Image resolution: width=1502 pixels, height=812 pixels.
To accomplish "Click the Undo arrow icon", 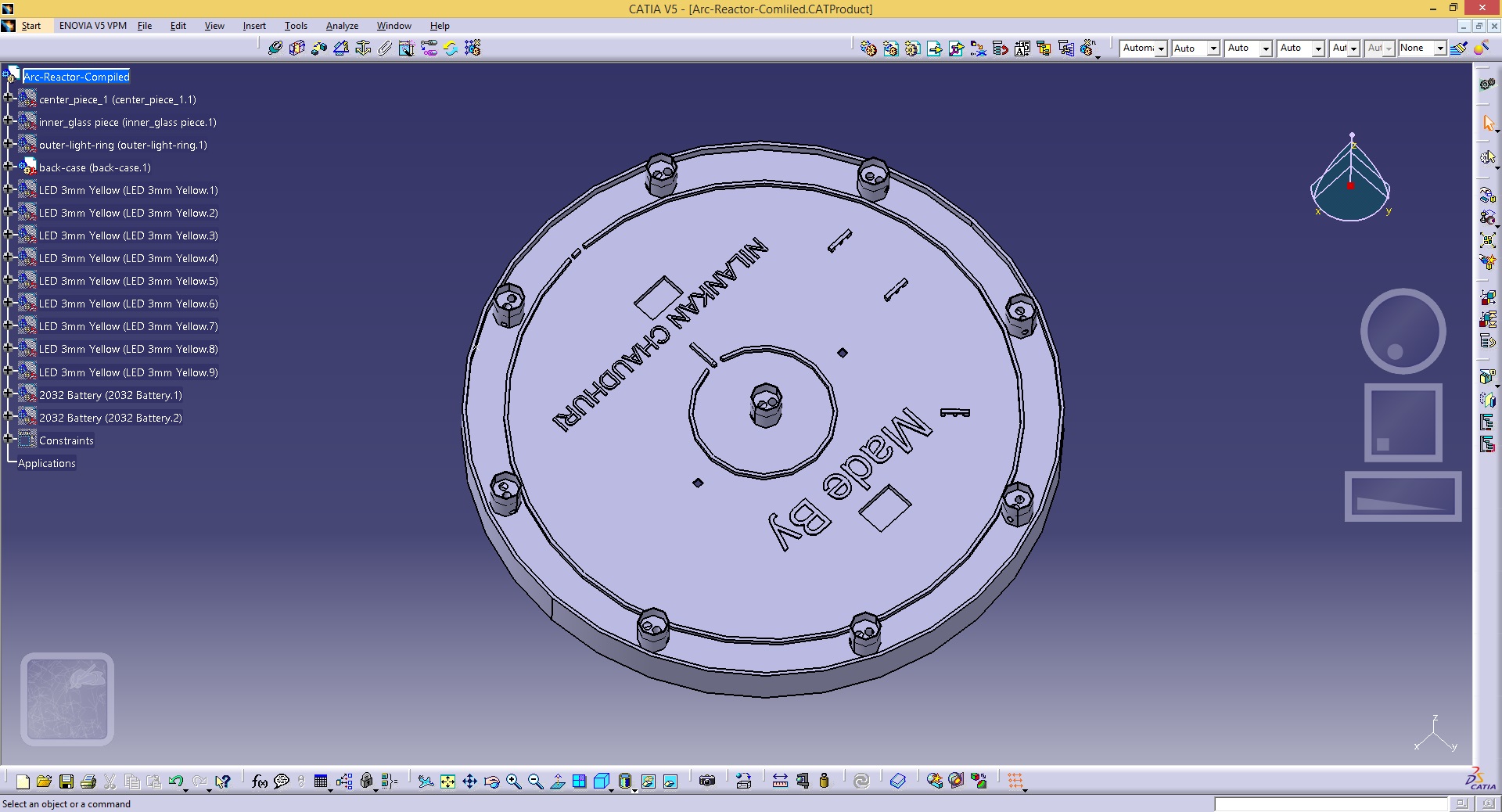I will 176,781.
